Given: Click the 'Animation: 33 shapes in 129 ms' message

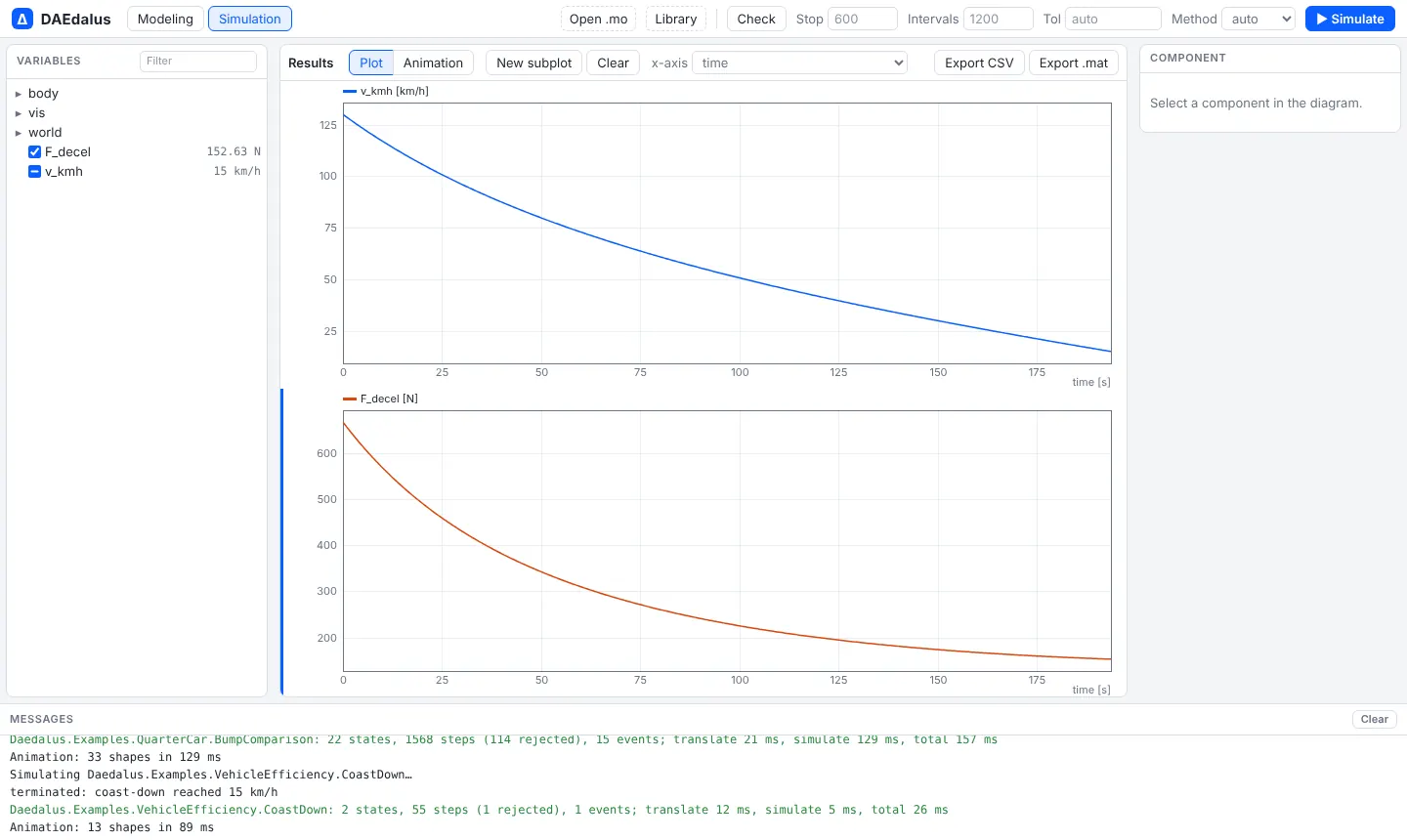Looking at the screenshot, I should 115,757.
